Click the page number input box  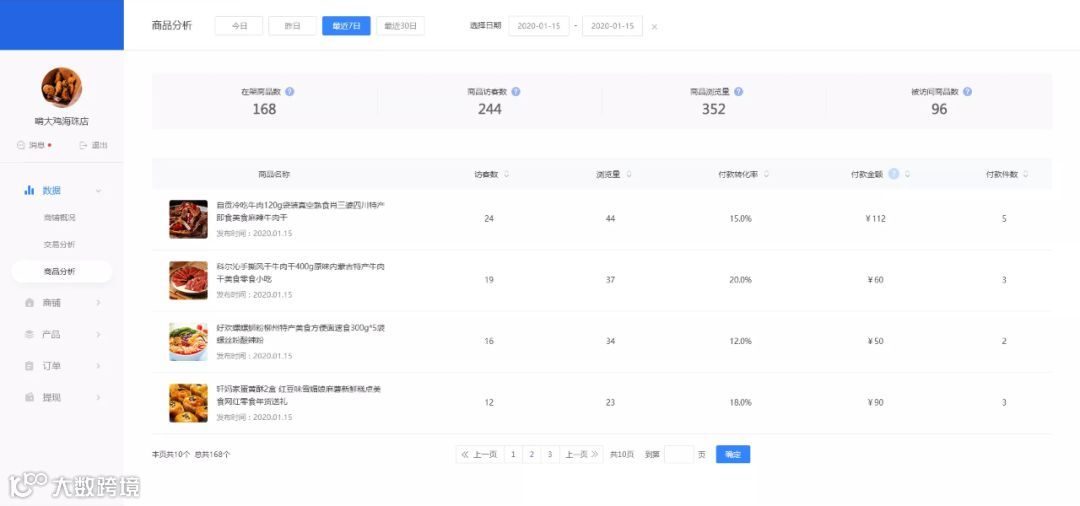679,454
